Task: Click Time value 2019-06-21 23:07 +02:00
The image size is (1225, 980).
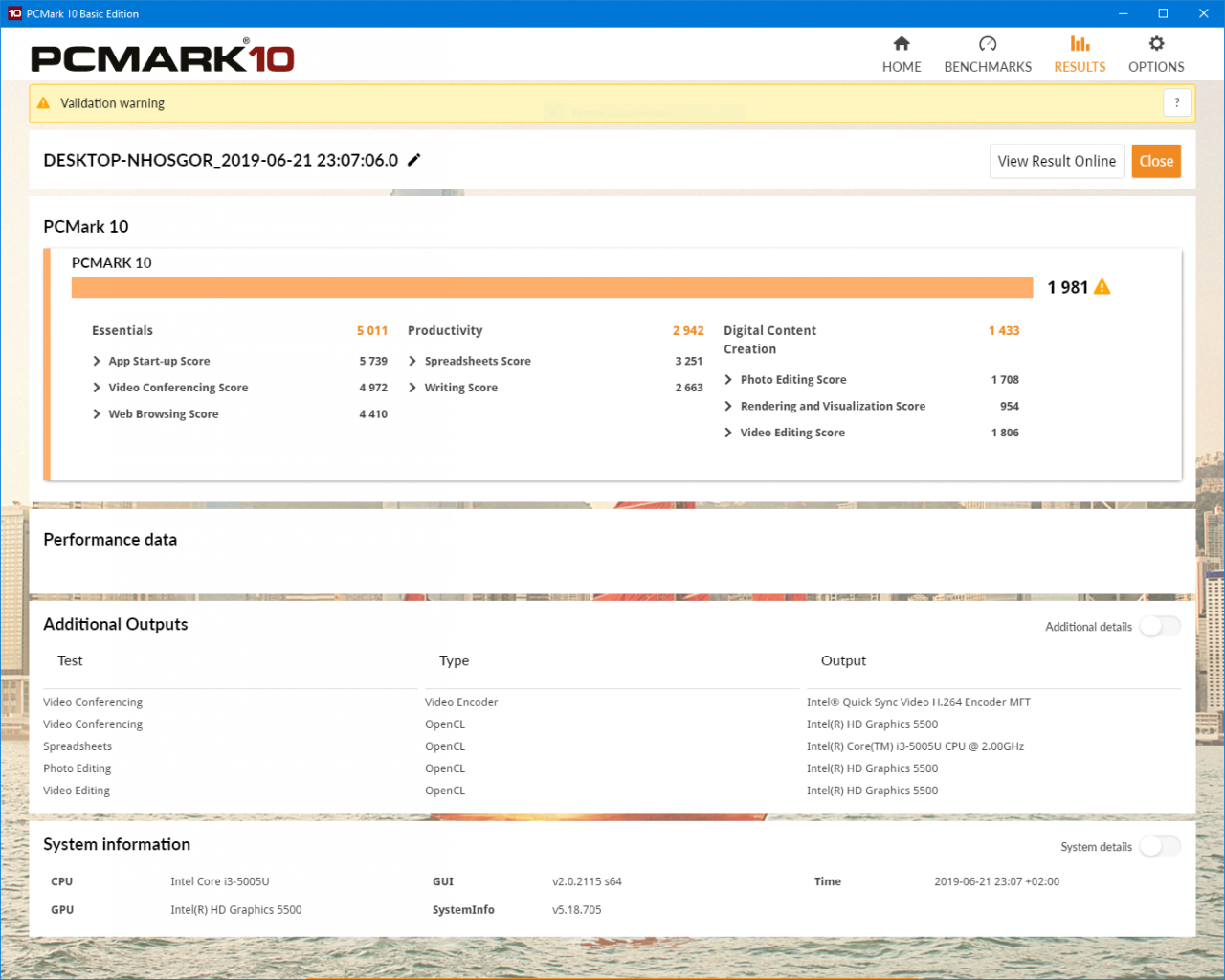Action: [x=997, y=881]
